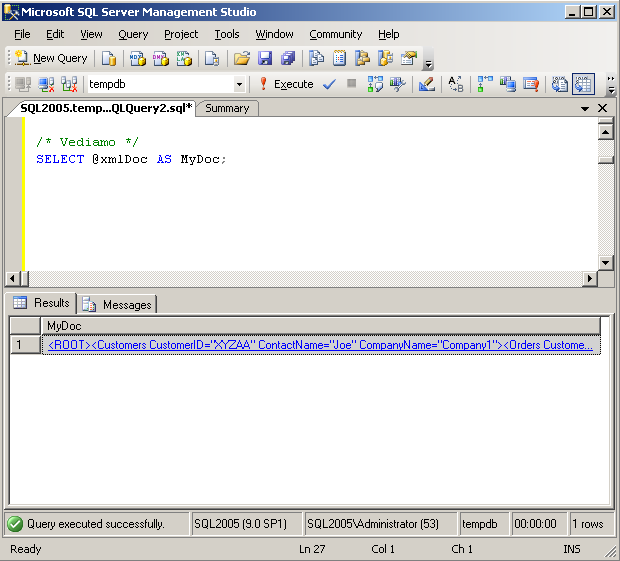Viewport: 620px width, 561px height.
Task: Open the Window menu
Action: click(274, 34)
